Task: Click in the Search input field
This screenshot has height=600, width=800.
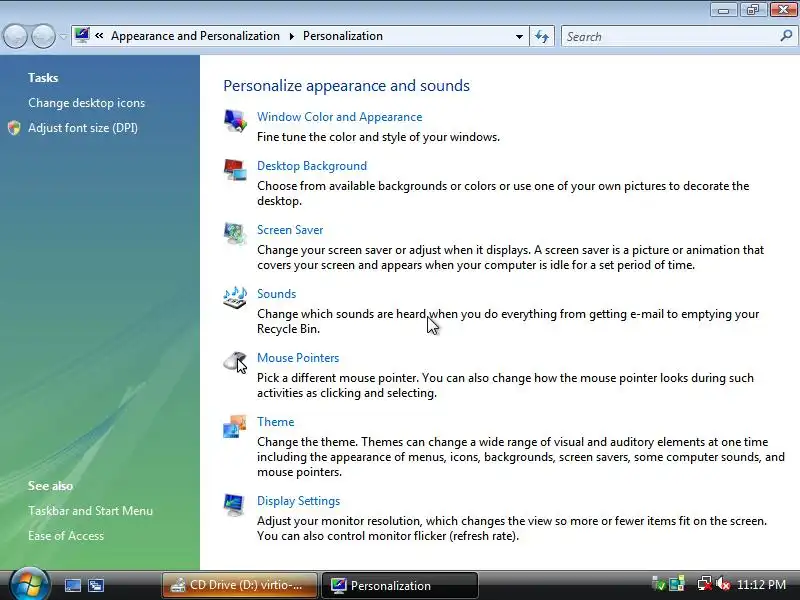Action: pyautogui.click(x=671, y=36)
